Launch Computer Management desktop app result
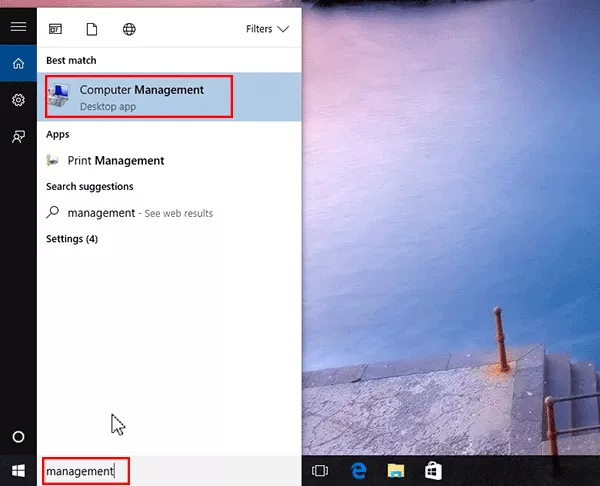 tap(141, 96)
